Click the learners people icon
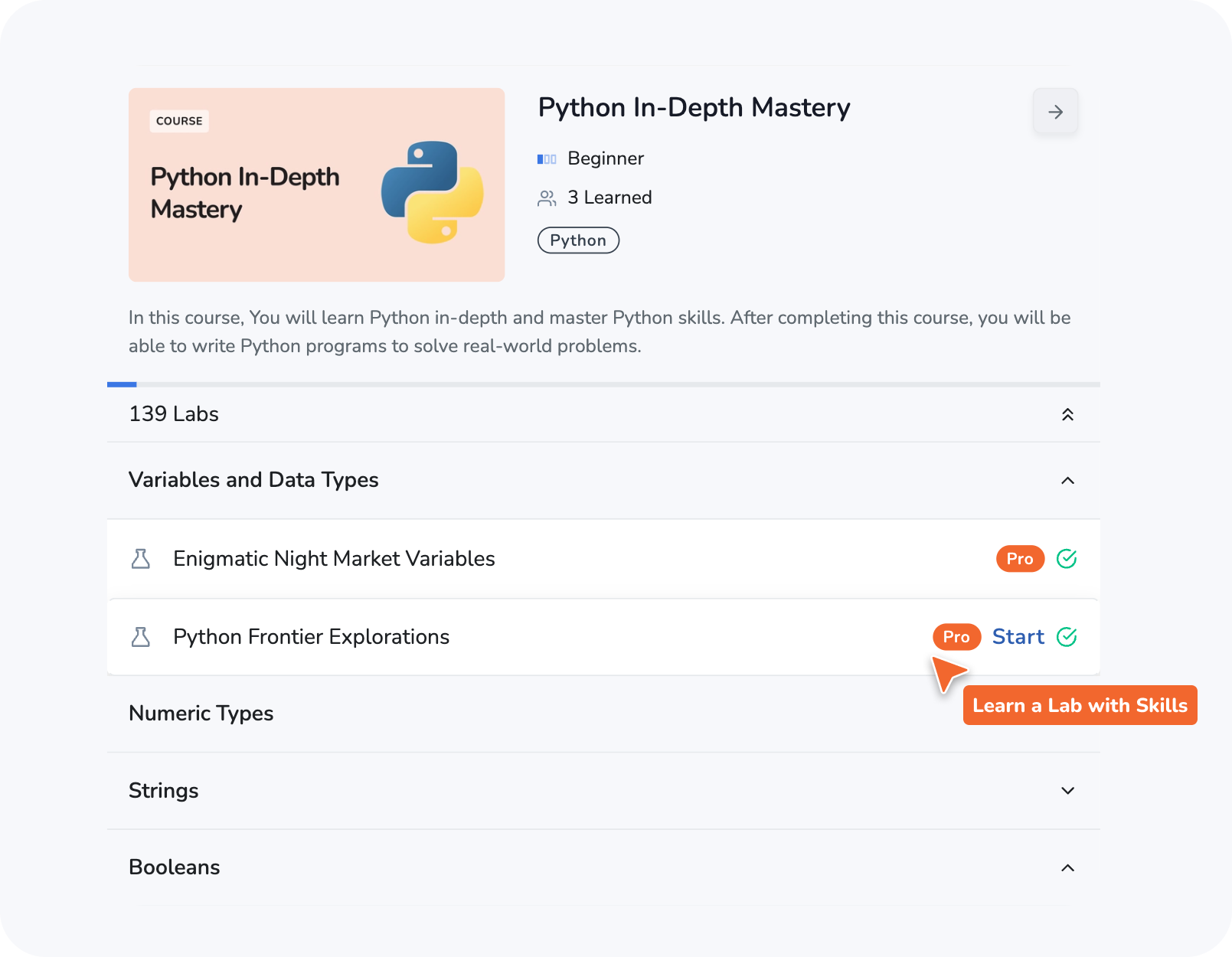1232x957 pixels. (x=547, y=198)
